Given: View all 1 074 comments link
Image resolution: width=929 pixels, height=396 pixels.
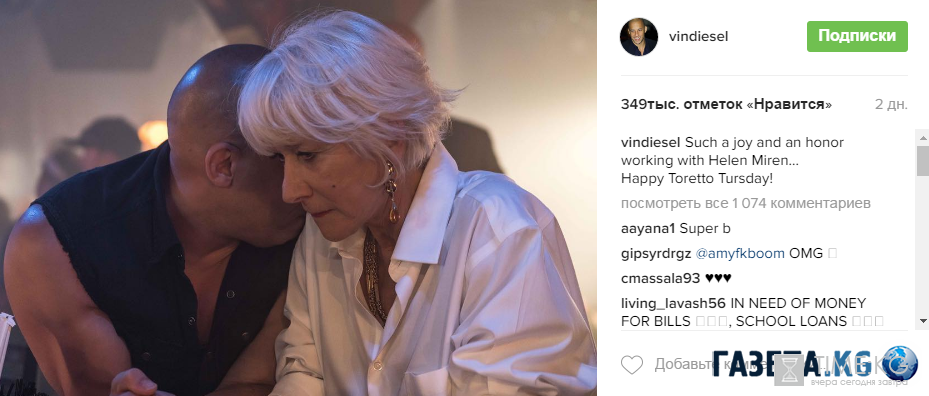Looking at the screenshot, I should pyautogui.click(x=746, y=203).
